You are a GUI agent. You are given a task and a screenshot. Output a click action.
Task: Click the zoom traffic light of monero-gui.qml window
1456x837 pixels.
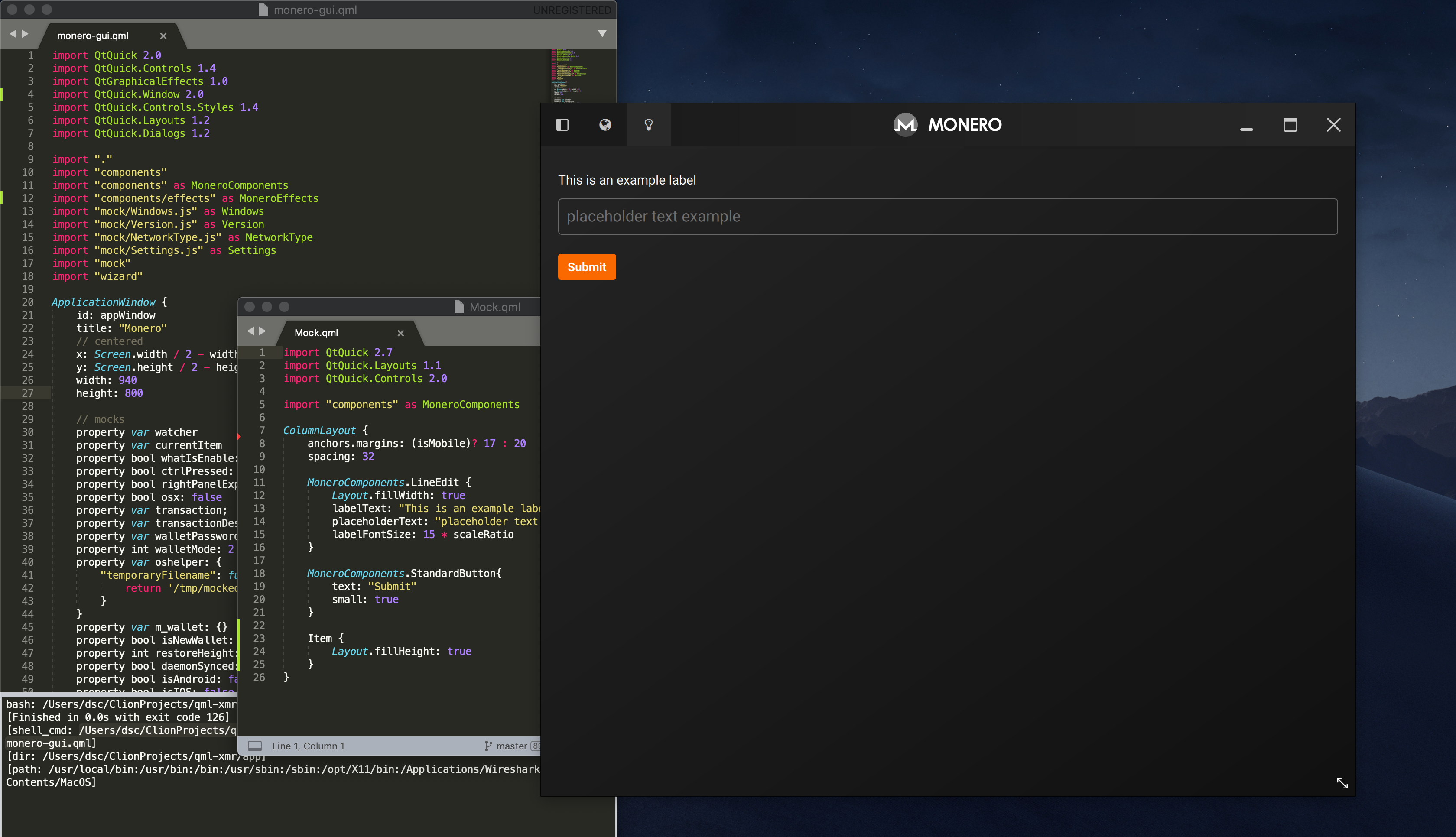click(x=47, y=9)
